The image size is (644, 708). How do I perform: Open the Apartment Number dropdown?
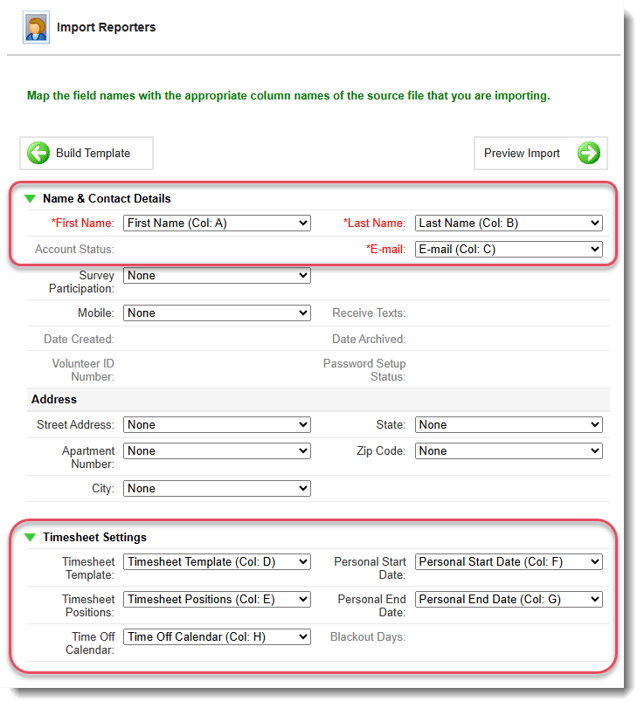216,451
